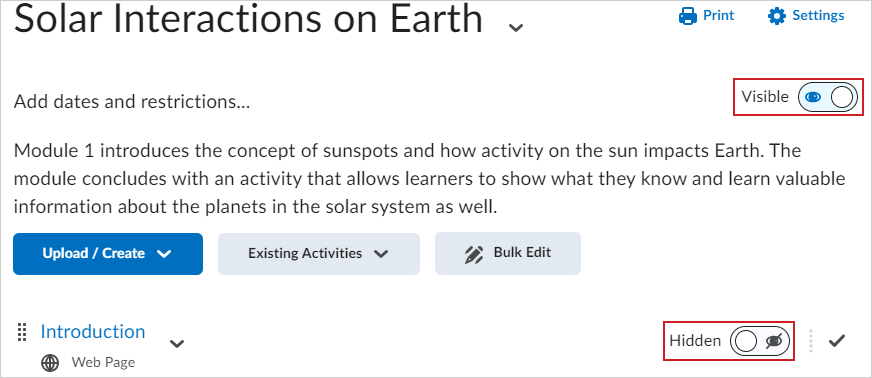Click the Bulk Edit button

pos(508,253)
